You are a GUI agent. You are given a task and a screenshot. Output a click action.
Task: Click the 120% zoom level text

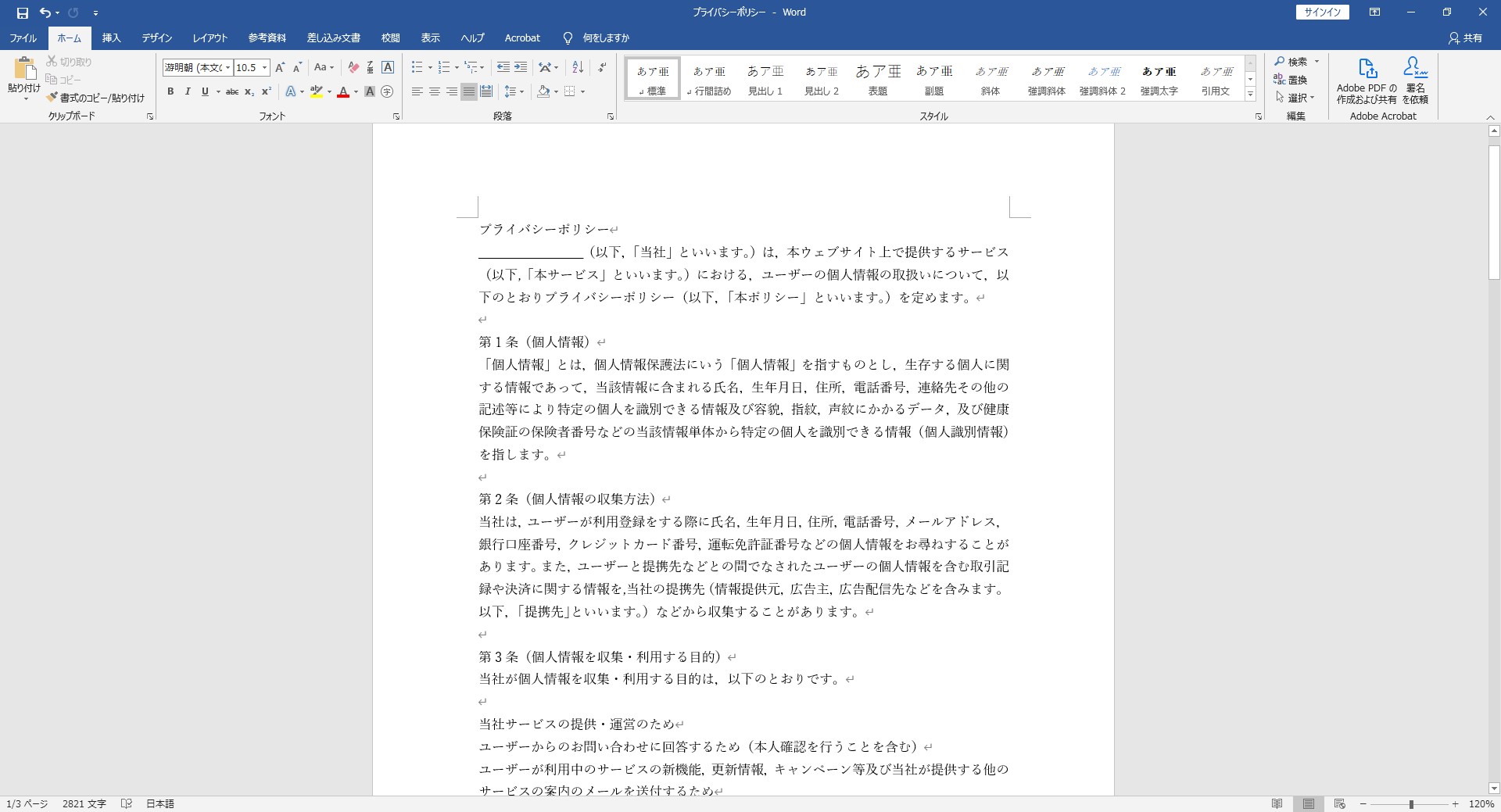(x=1481, y=803)
